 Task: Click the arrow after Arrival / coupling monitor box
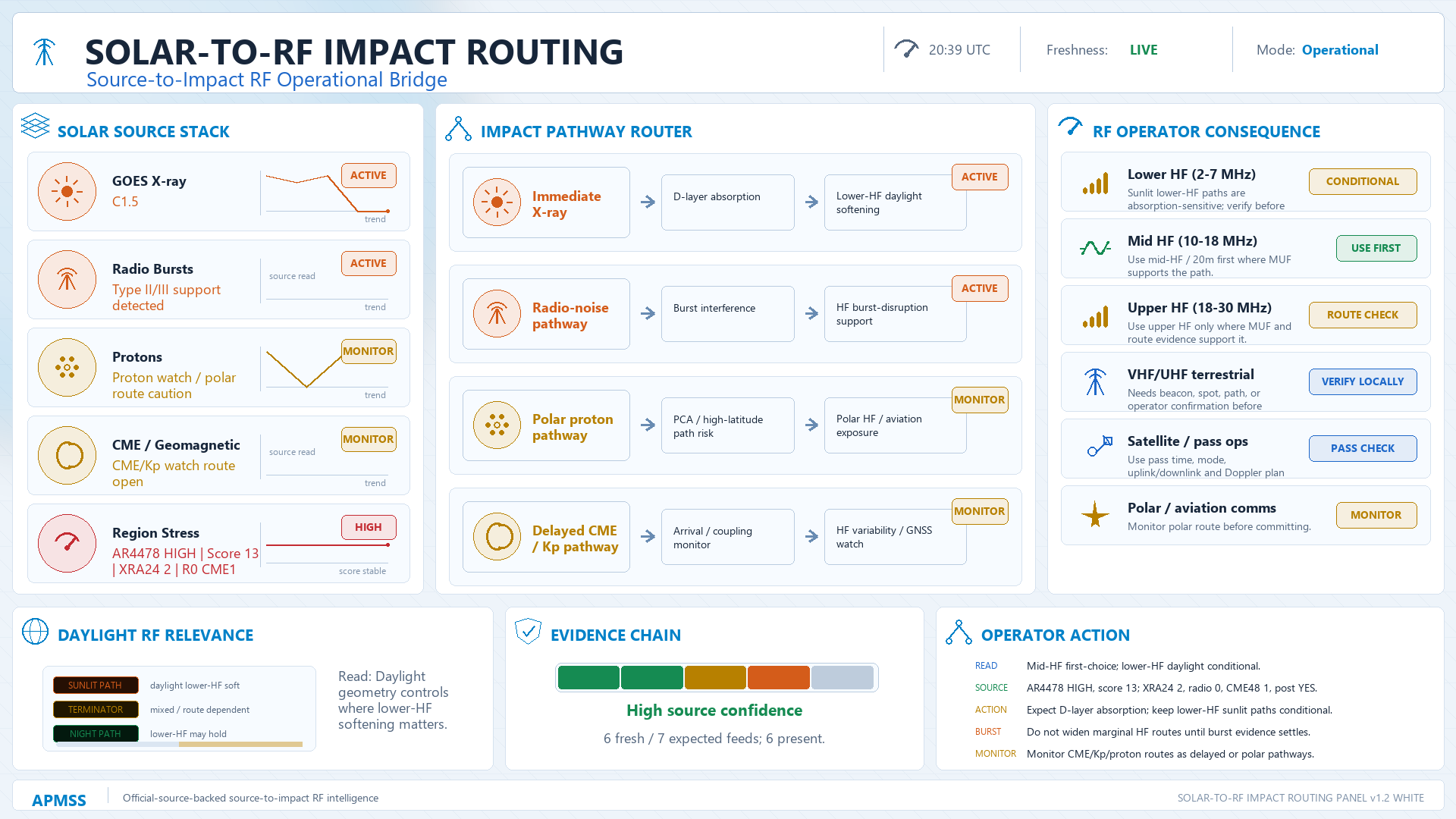[811, 536]
